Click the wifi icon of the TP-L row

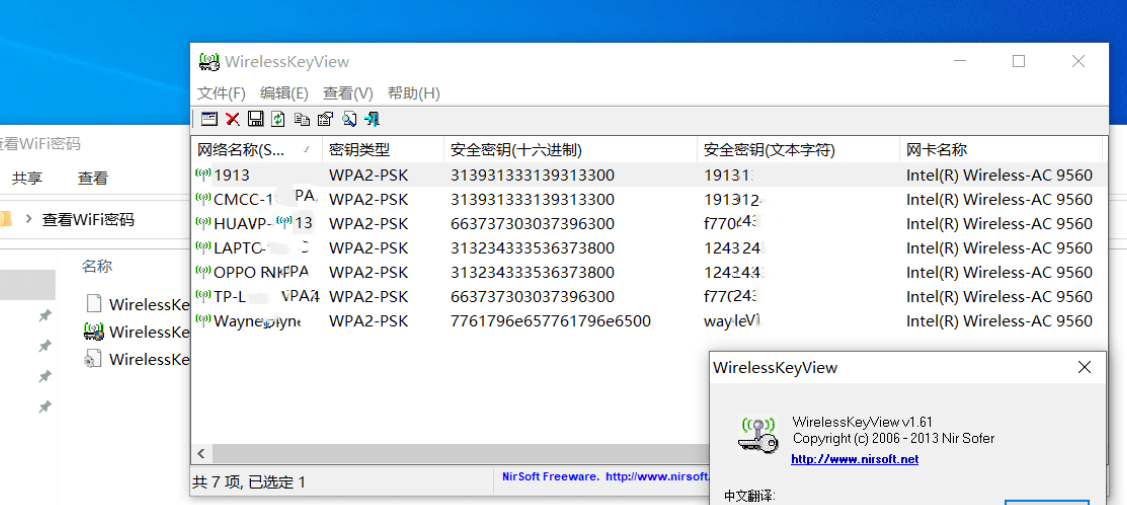coord(203,297)
